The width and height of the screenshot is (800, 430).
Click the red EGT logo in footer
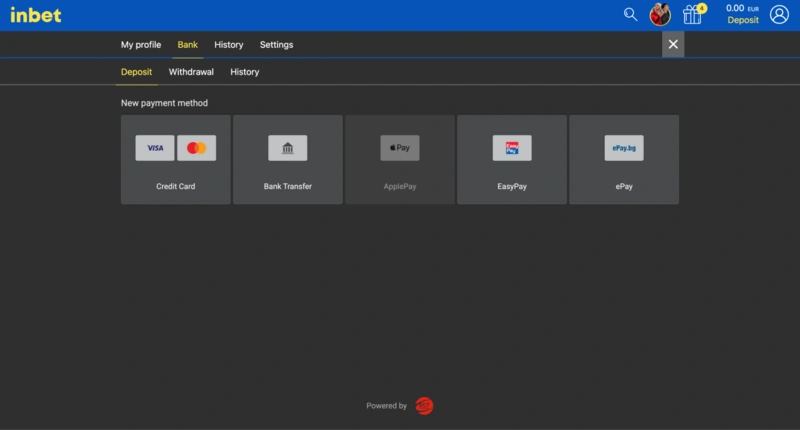click(x=424, y=406)
